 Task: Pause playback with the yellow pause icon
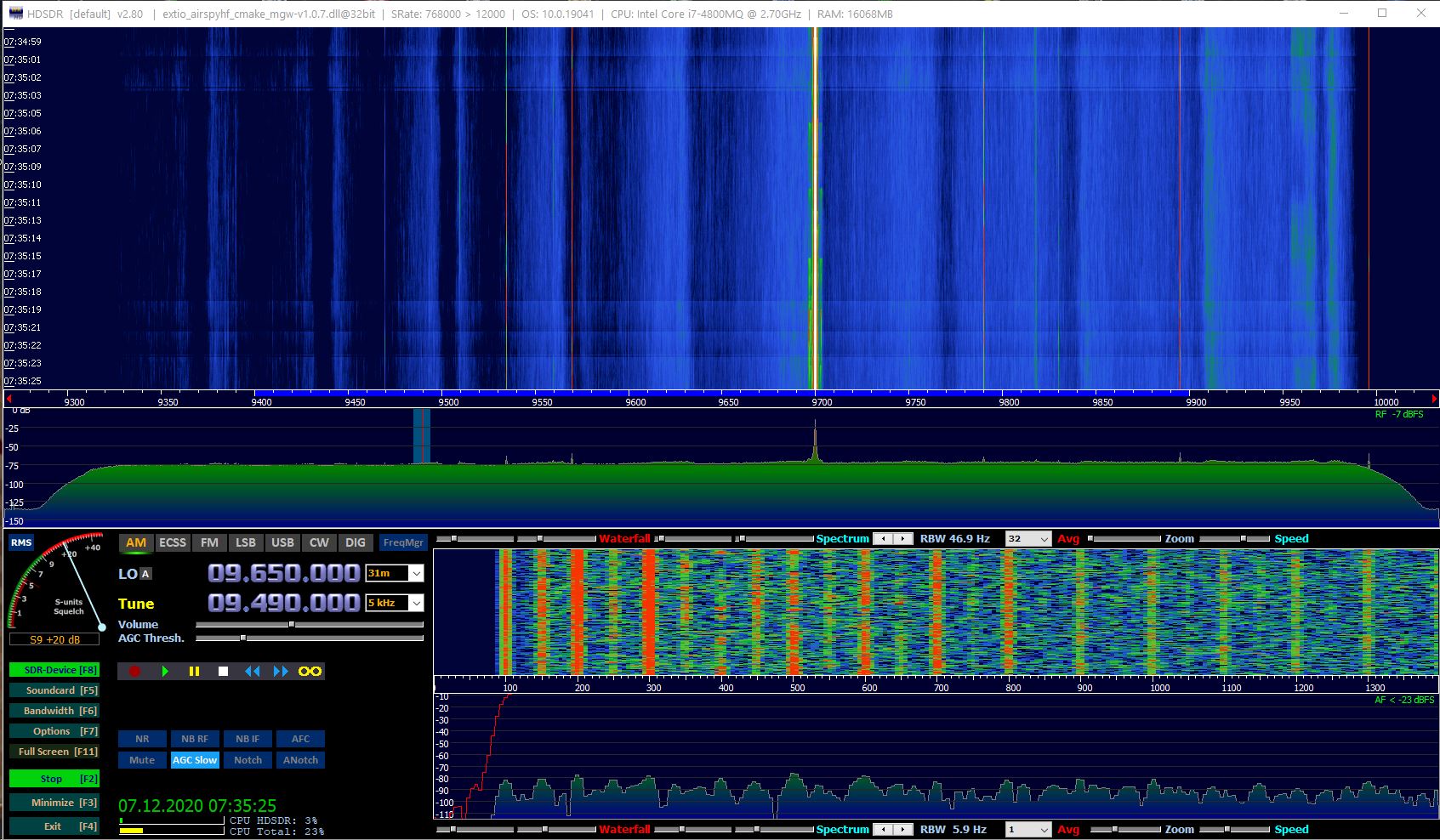194,671
